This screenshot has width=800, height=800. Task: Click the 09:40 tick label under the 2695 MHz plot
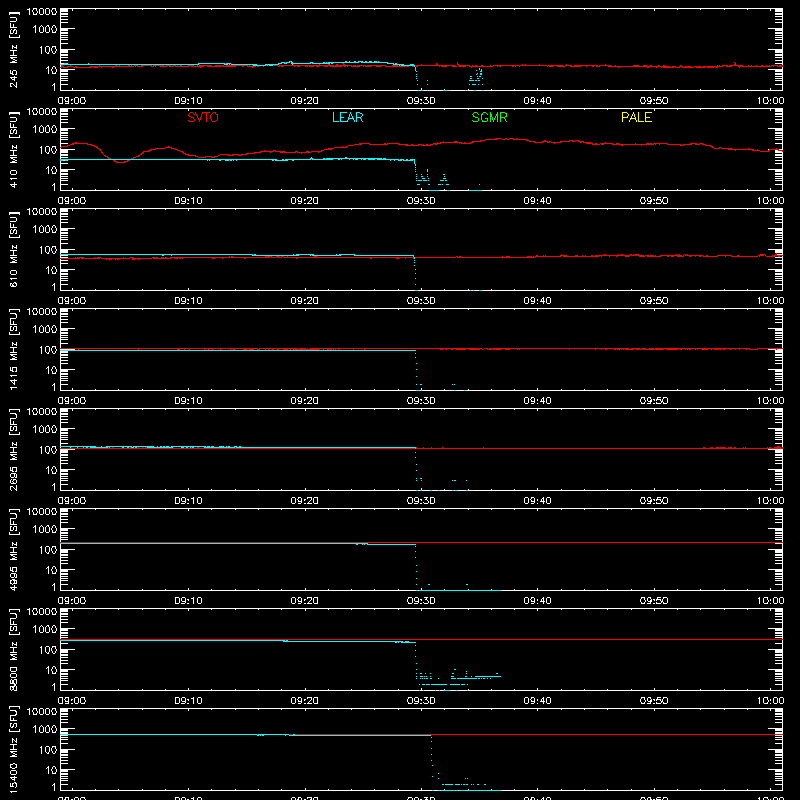(537, 501)
